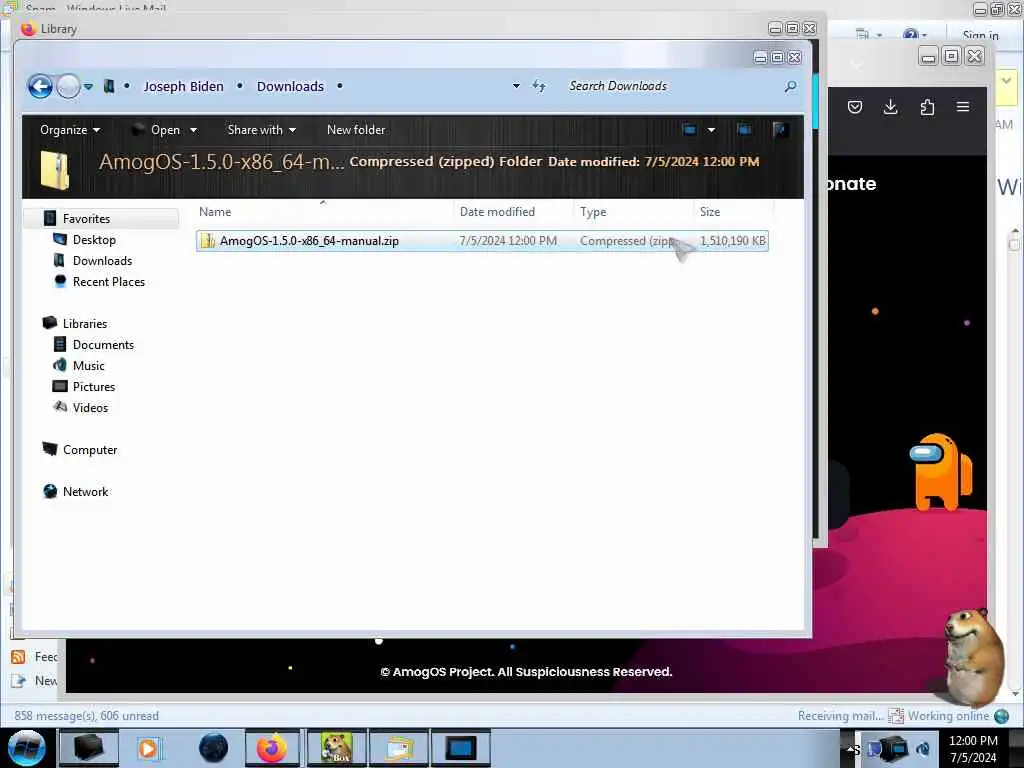Image resolution: width=1024 pixels, height=768 pixels.
Task: Open the Windows Start orb
Action: 26,748
